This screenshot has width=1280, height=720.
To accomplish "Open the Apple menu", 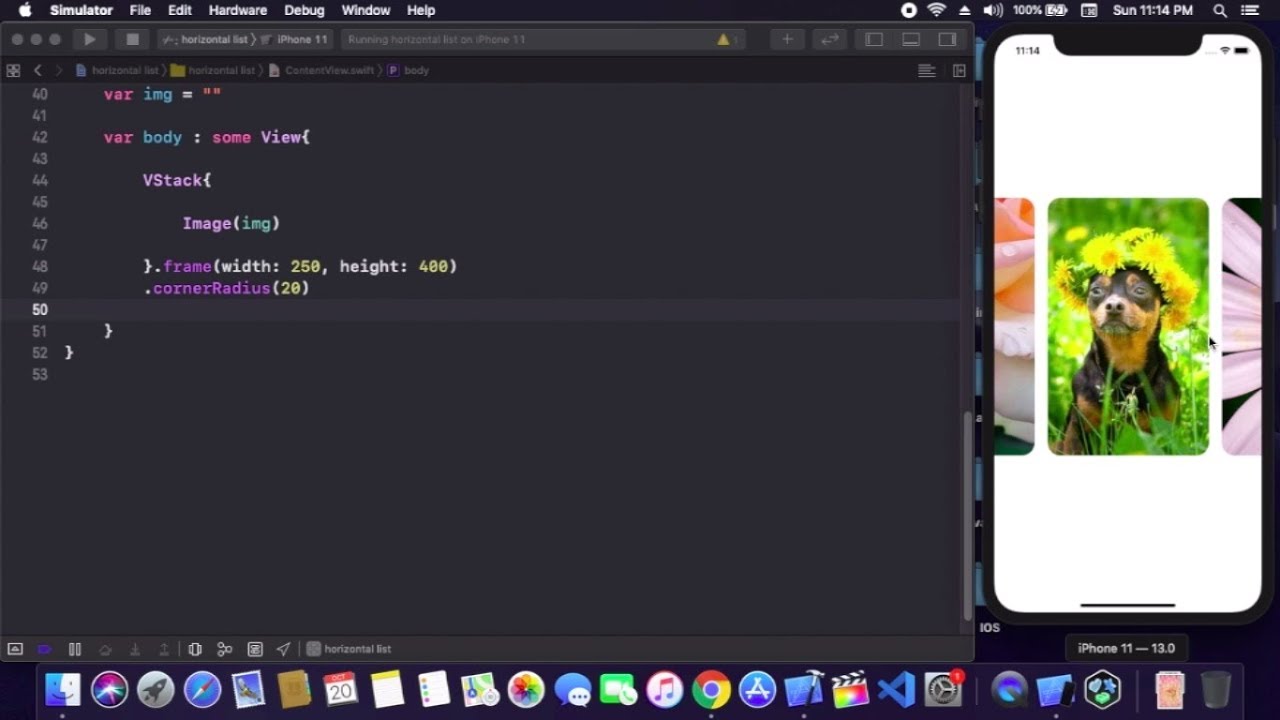I will (25, 10).
